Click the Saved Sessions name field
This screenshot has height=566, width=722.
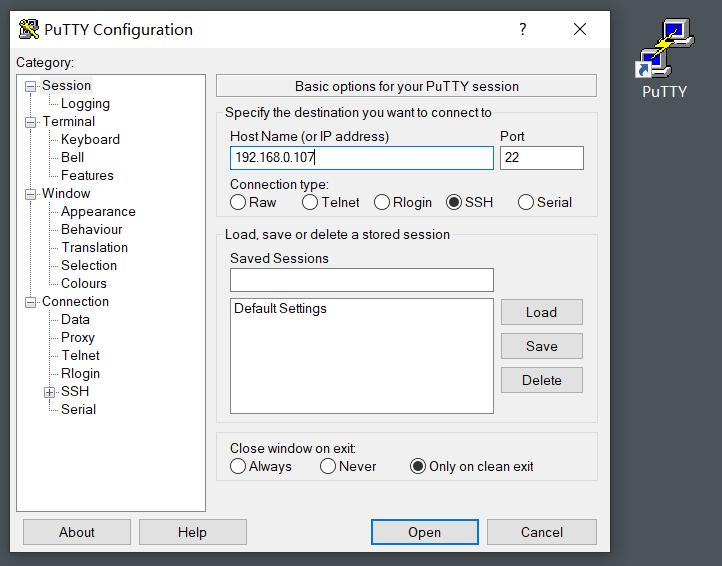[361, 280]
